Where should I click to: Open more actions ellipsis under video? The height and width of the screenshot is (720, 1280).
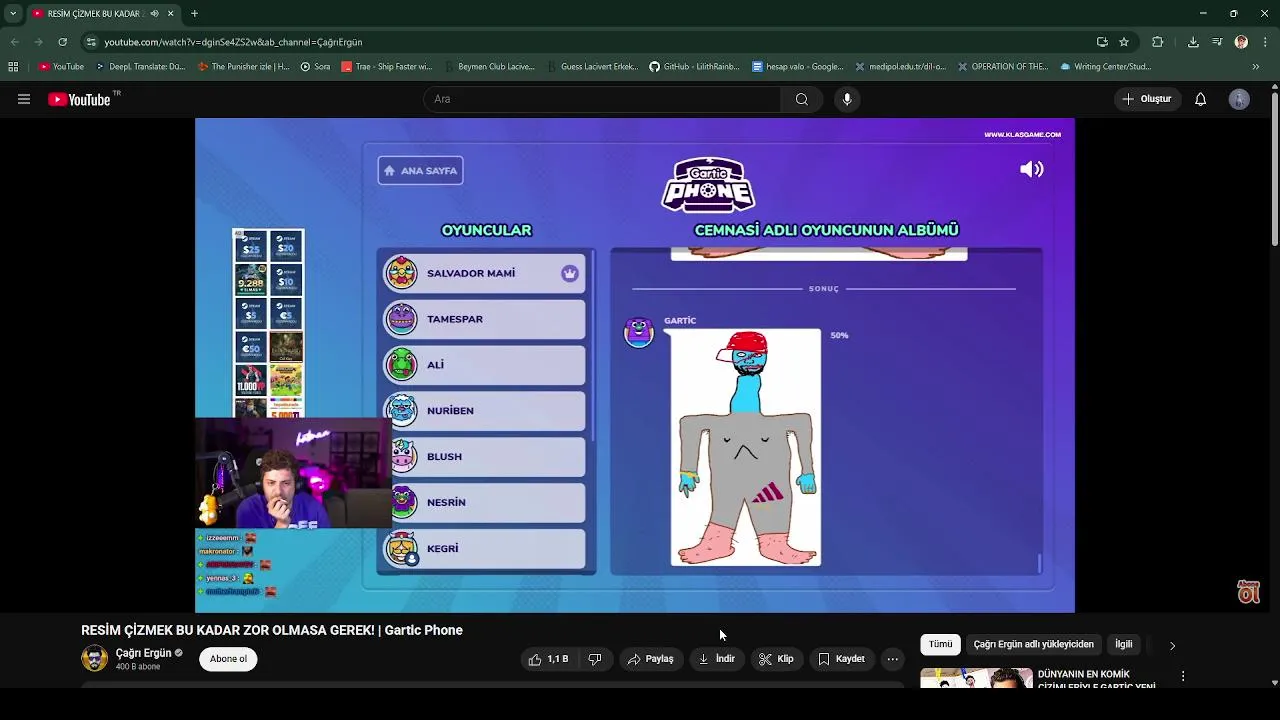(x=893, y=659)
